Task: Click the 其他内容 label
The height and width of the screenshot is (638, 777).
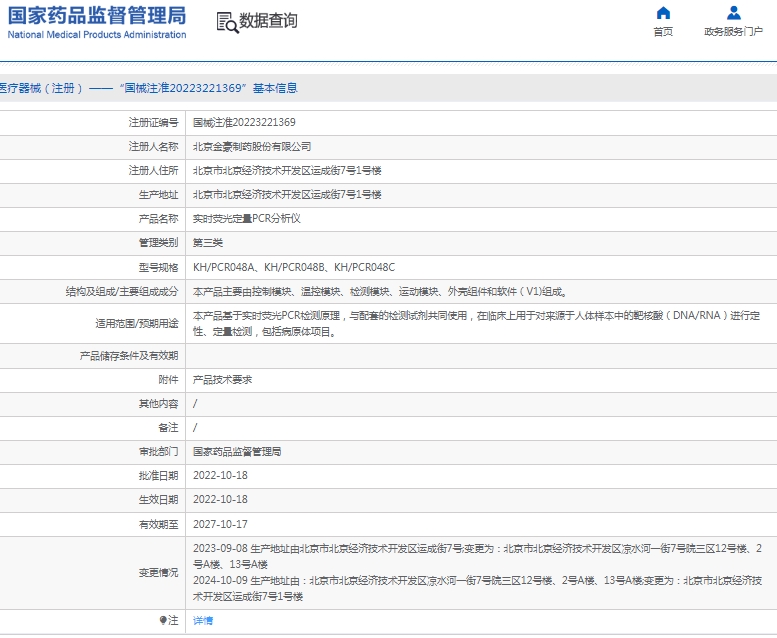Action: pyautogui.click(x=158, y=404)
